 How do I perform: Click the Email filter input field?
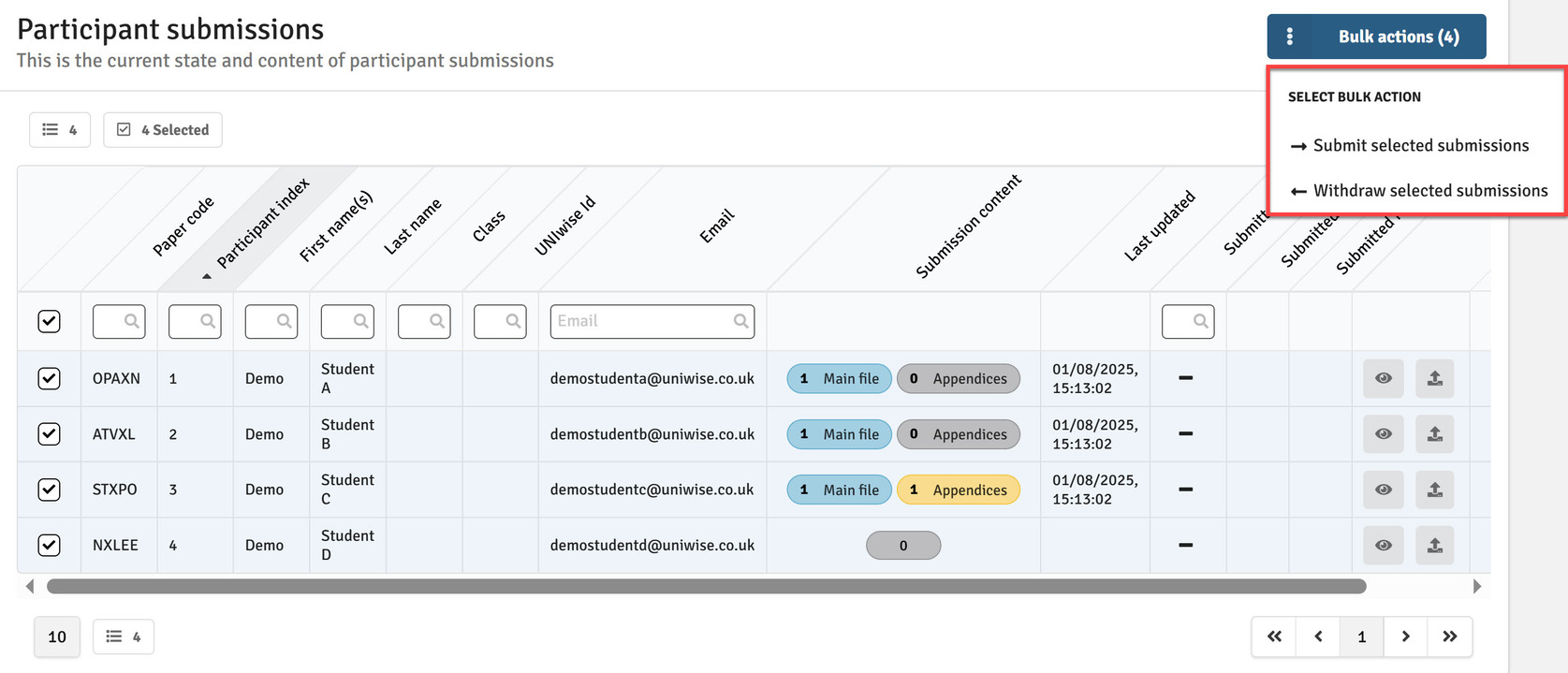coord(652,321)
